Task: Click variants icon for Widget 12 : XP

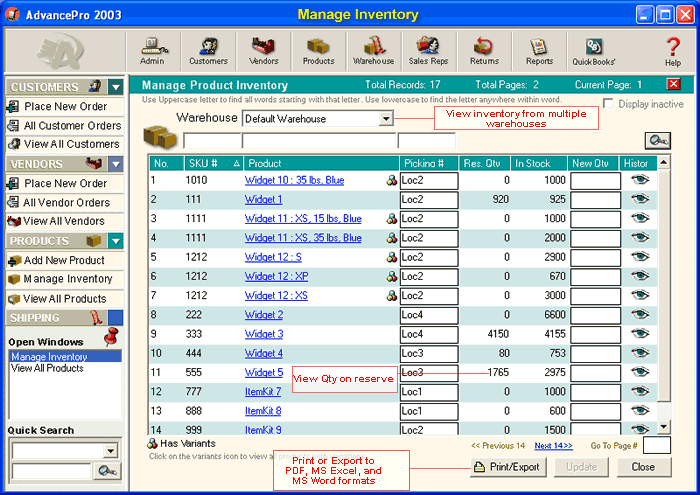Action: click(392, 276)
